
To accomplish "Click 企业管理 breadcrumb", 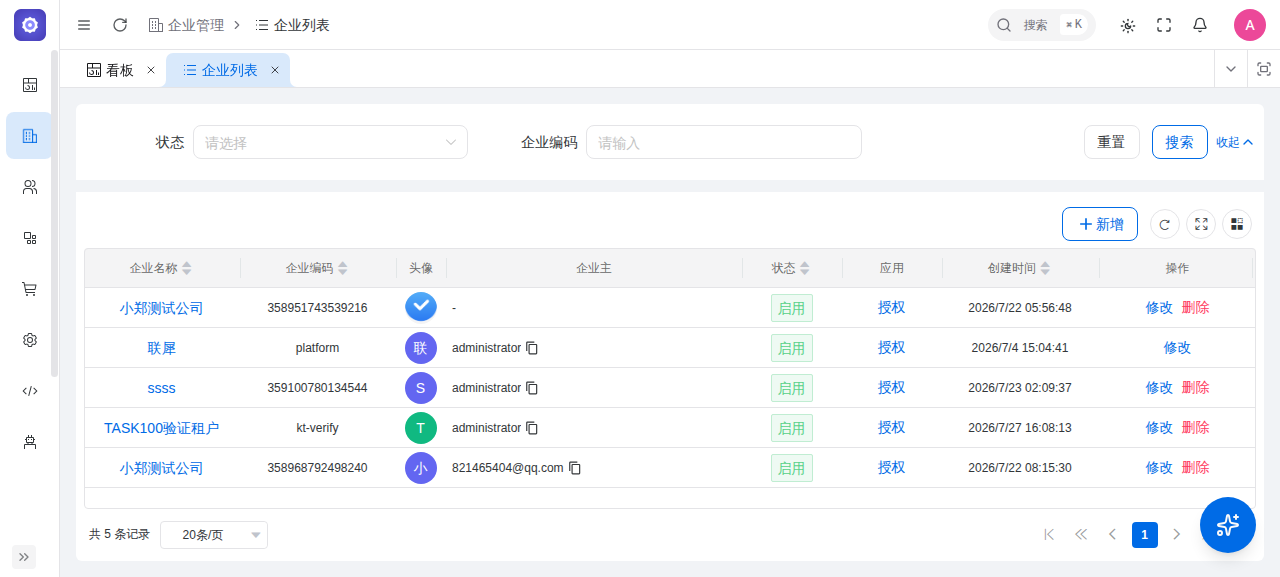I will pos(186,25).
